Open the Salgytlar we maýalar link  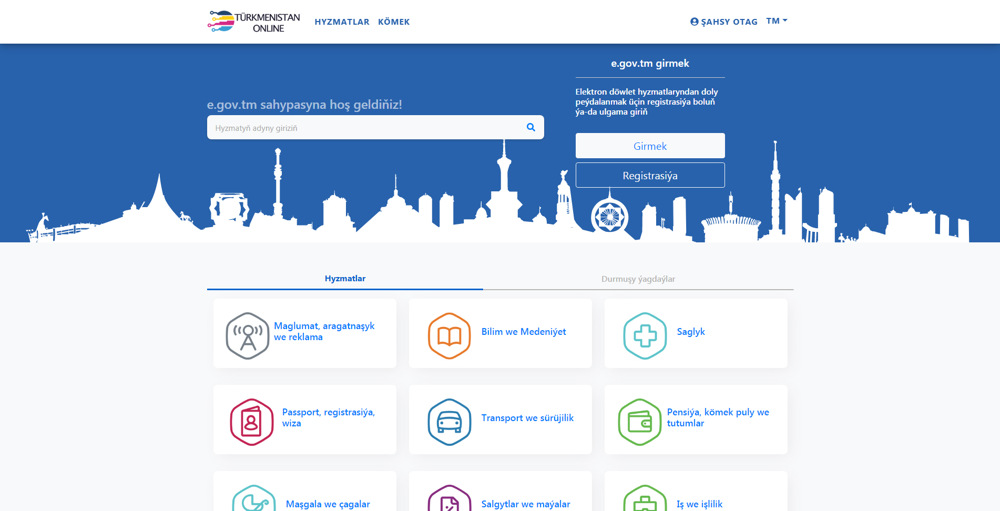525,504
